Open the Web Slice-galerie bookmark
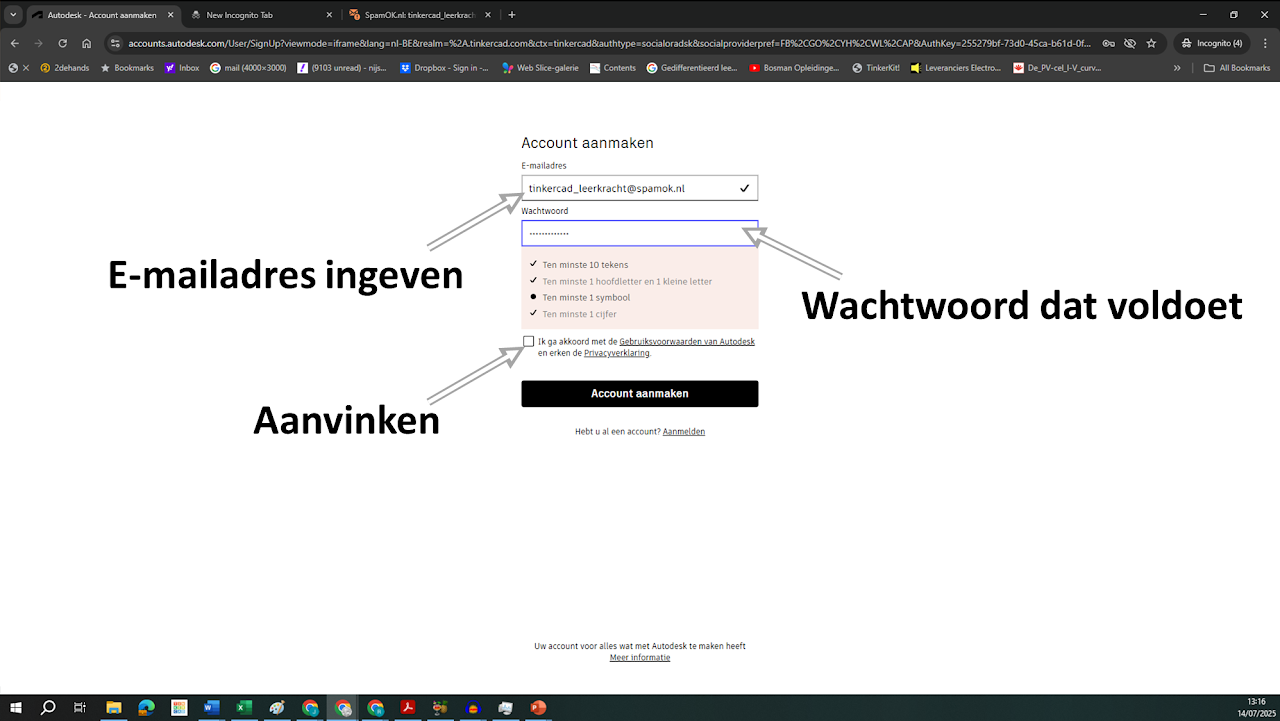 (x=540, y=68)
